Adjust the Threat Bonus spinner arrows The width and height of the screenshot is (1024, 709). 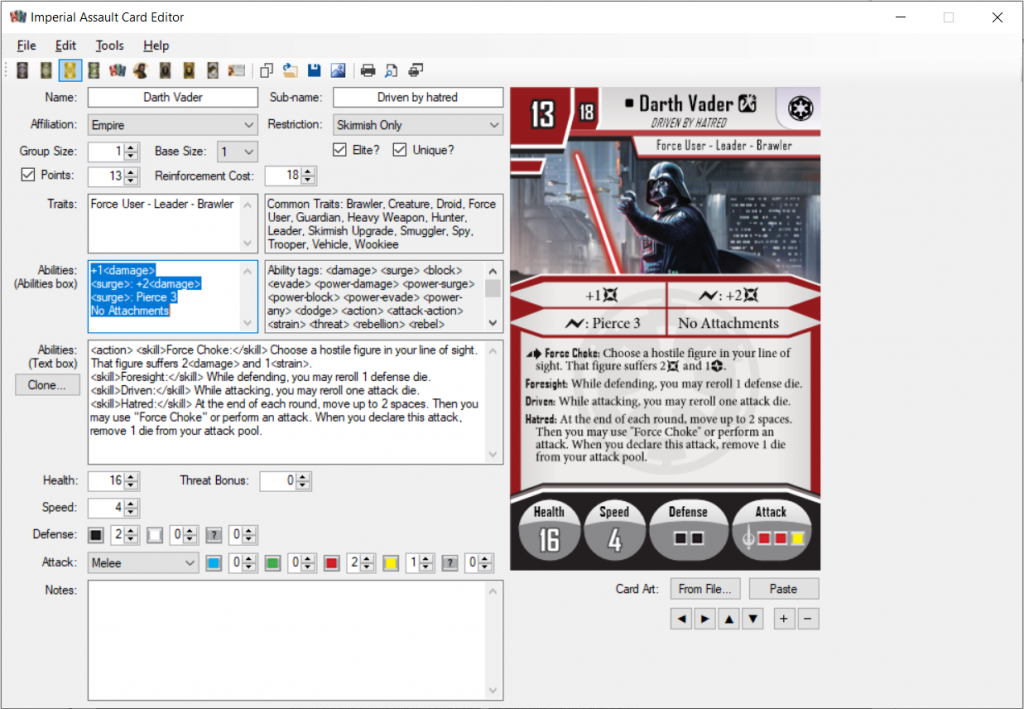[302, 481]
